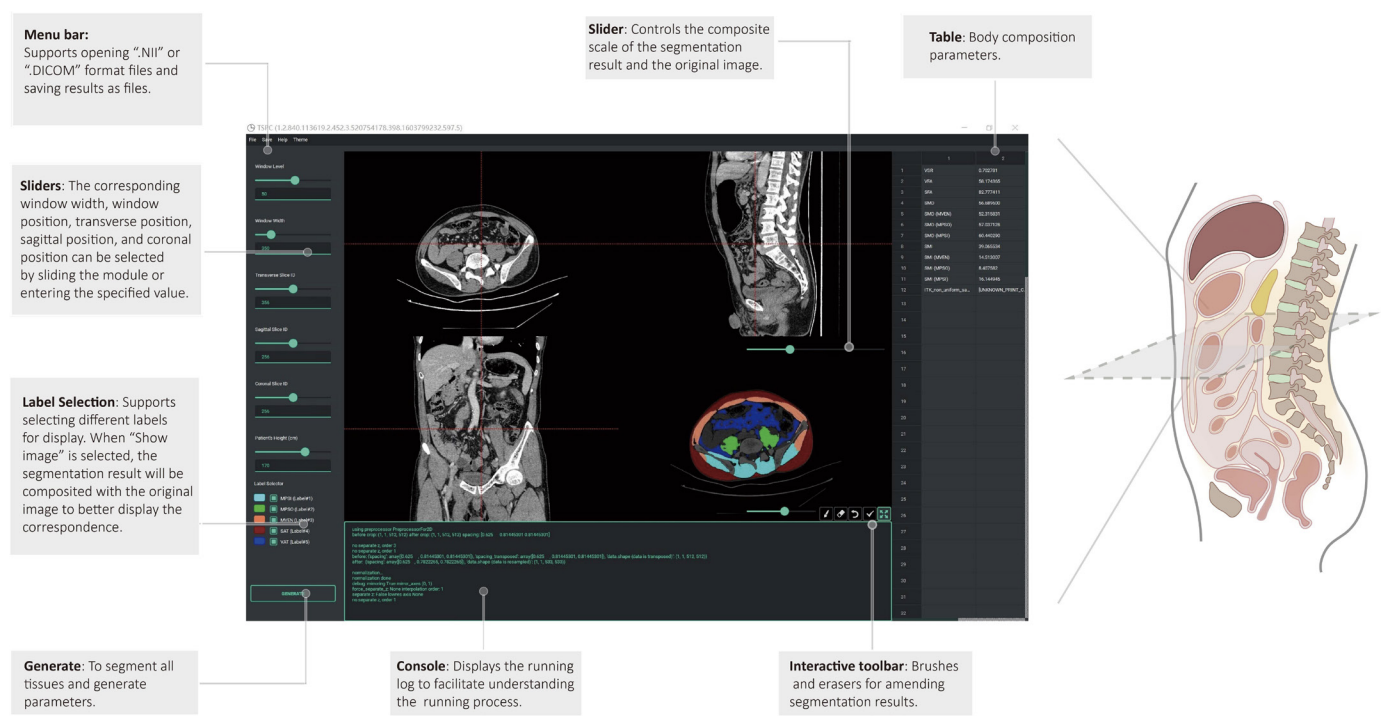Viewport: 1392px width, 726px height.
Task: Click the composite slider below the sagittal view
Action: [815, 349]
